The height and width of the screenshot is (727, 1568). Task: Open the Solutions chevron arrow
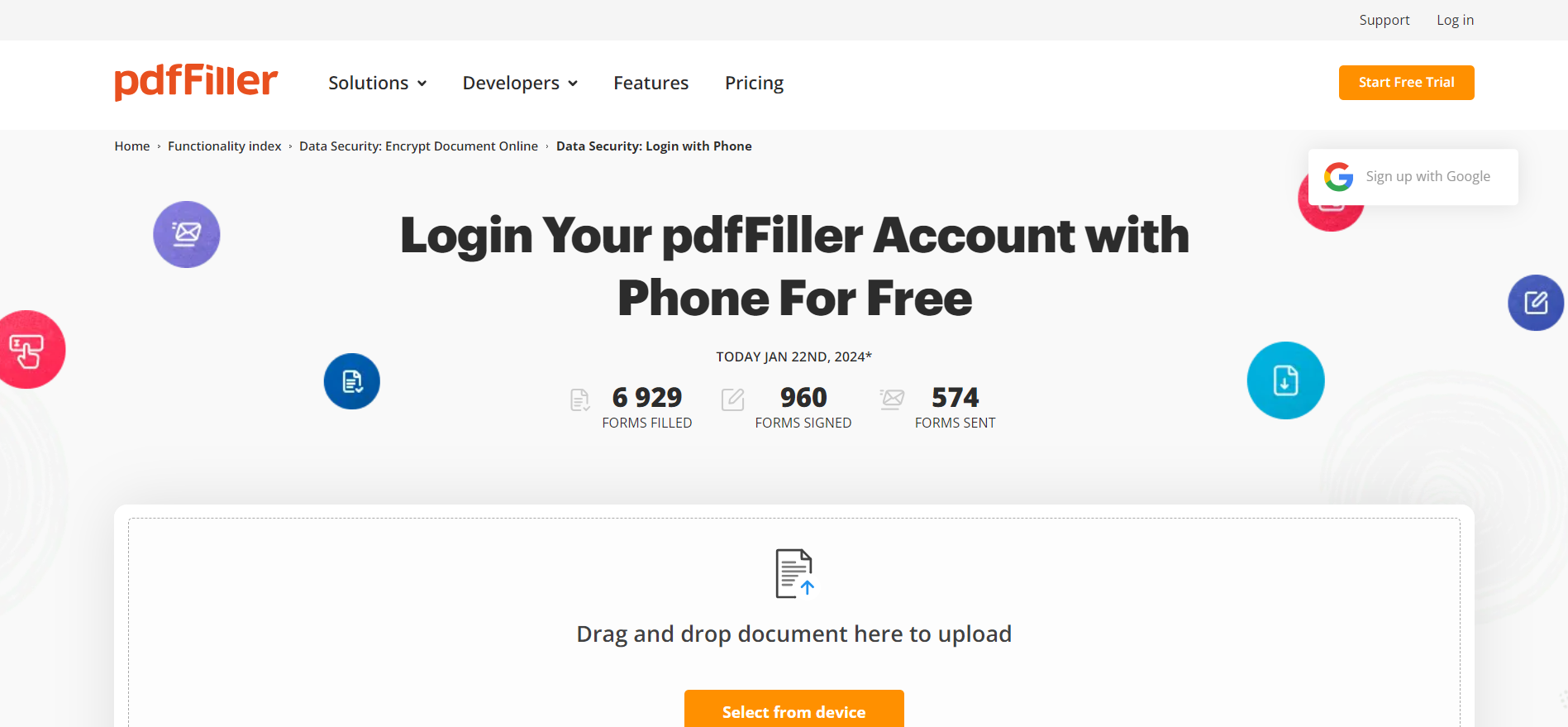point(422,84)
